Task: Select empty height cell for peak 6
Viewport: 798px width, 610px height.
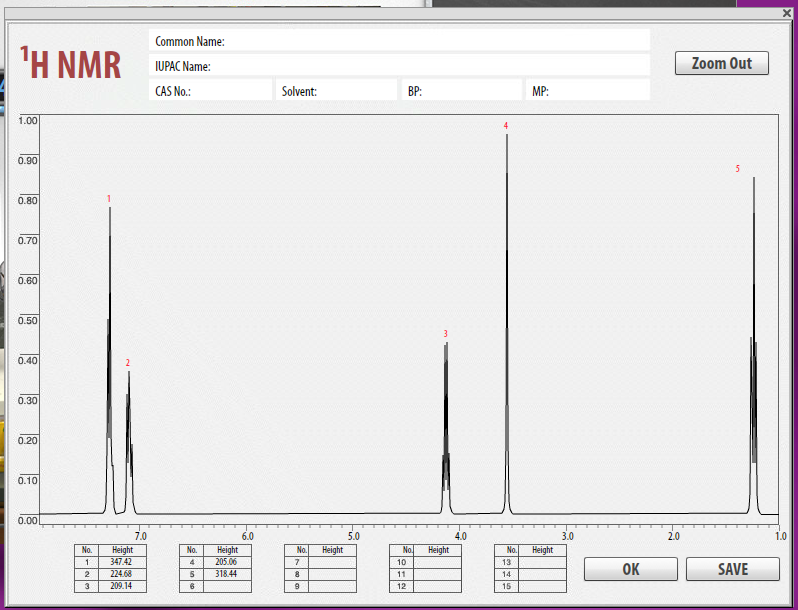Action: [227, 586]
